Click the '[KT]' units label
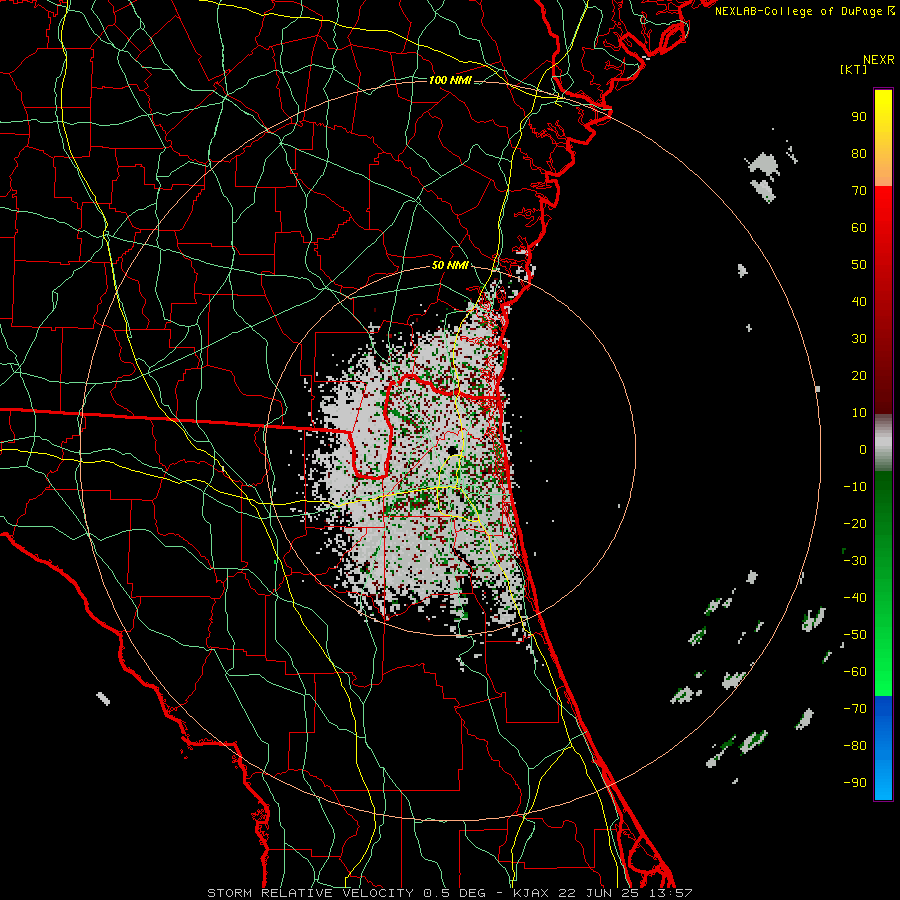Screen dimensions: 900x900 pyautogui.click(x=853, y=69)
